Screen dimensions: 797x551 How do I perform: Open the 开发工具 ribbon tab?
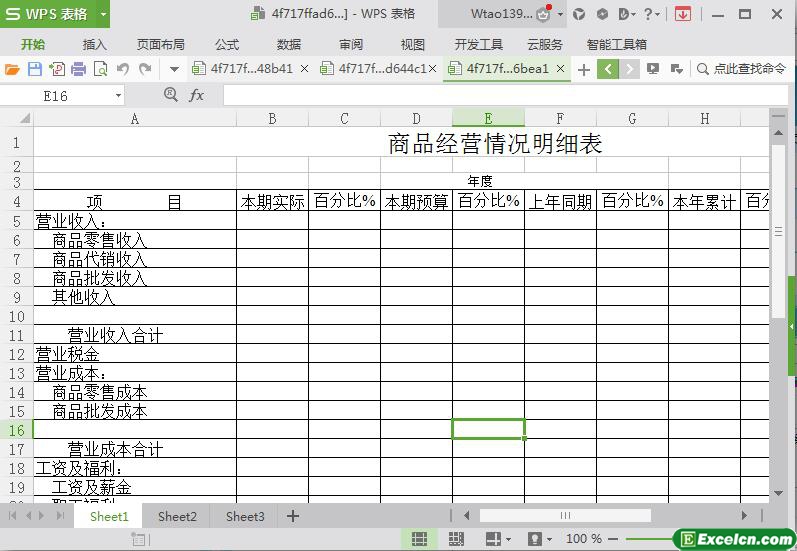tap(478, 45)
